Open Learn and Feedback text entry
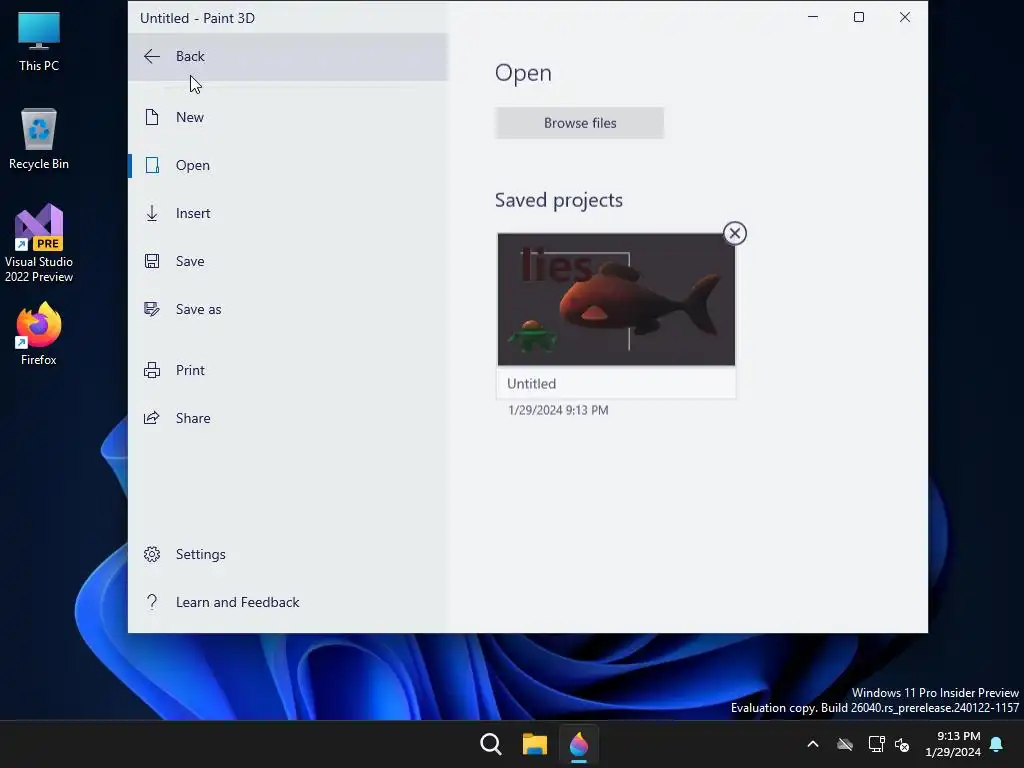Screen dimensions: 1024x768 coord(238,601)
